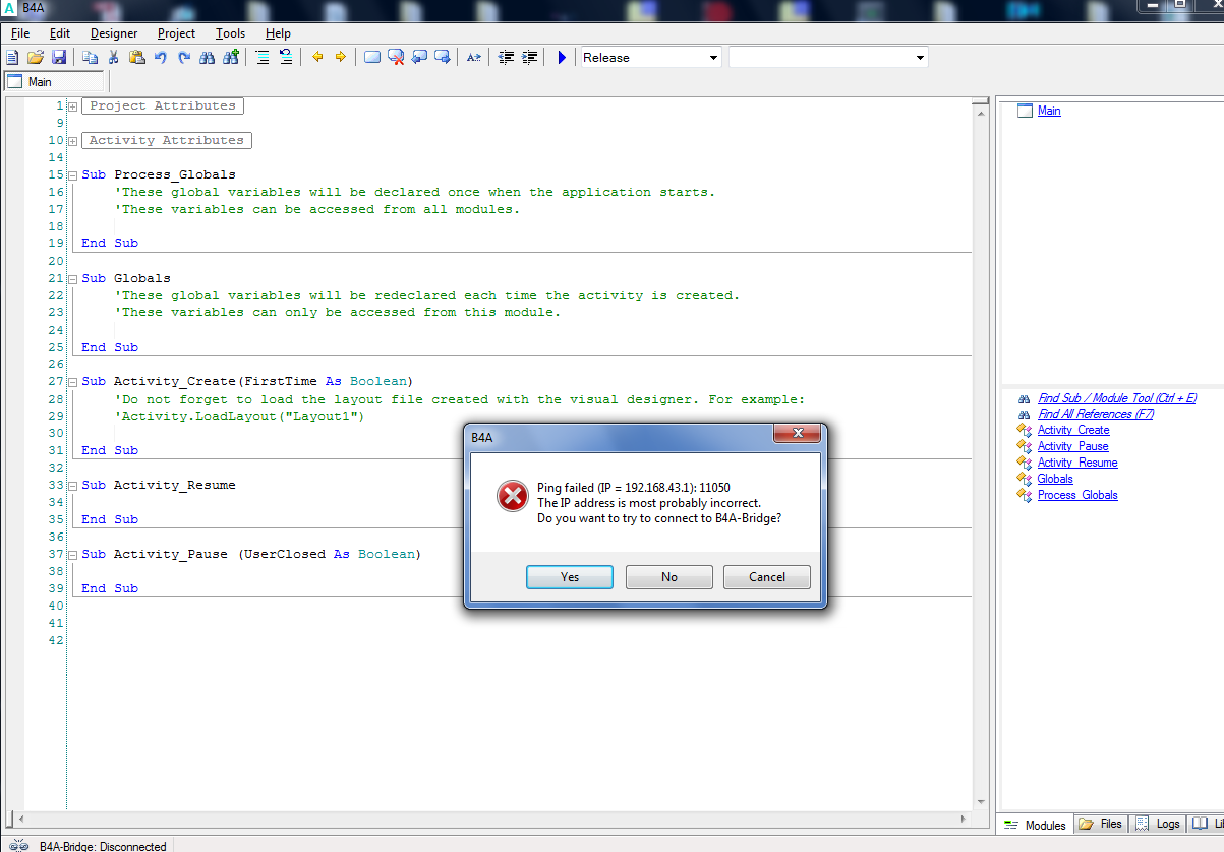Redo edit with toolbar arrow
Image resolution: width=1224 pixels, height=852 pixels.
tap(184, 58)
